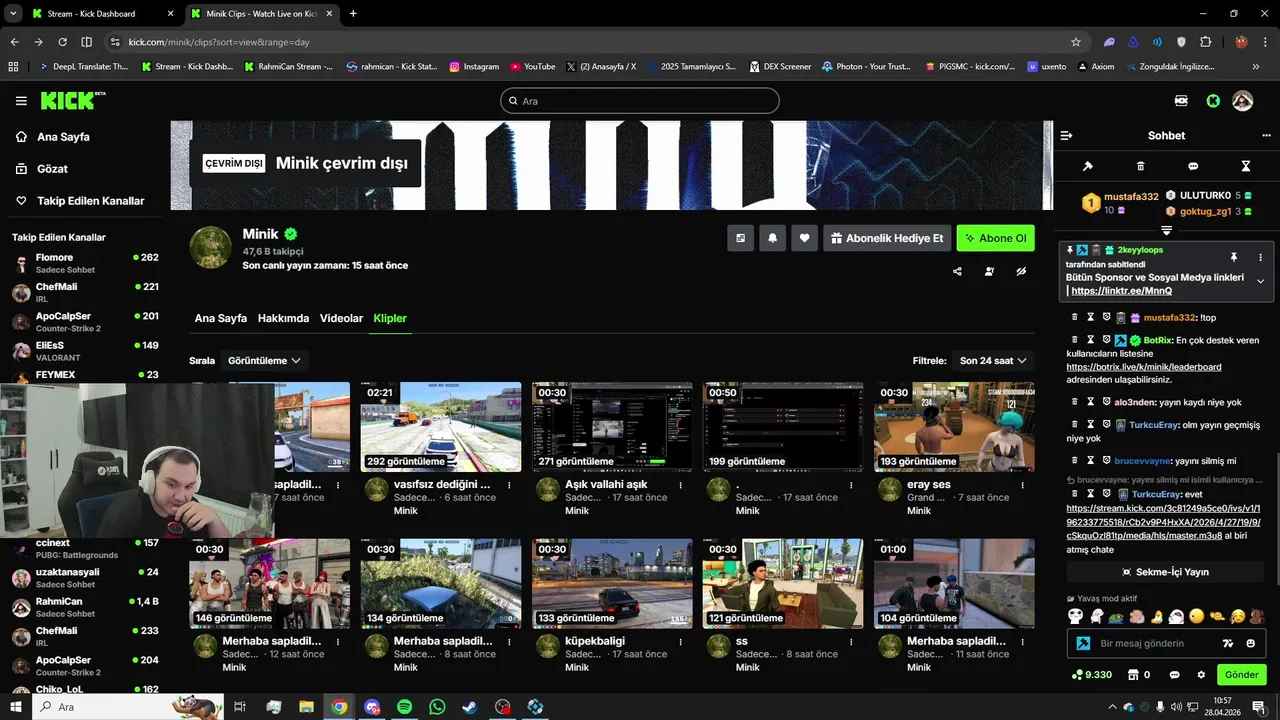The height and width of the screenshot is (720, 1280).
Task: Open Gözat in left sidebar
Action: (52, 169)
